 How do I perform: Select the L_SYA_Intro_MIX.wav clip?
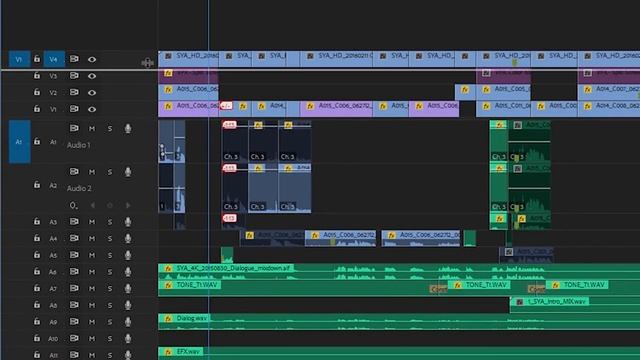(575, 305)
